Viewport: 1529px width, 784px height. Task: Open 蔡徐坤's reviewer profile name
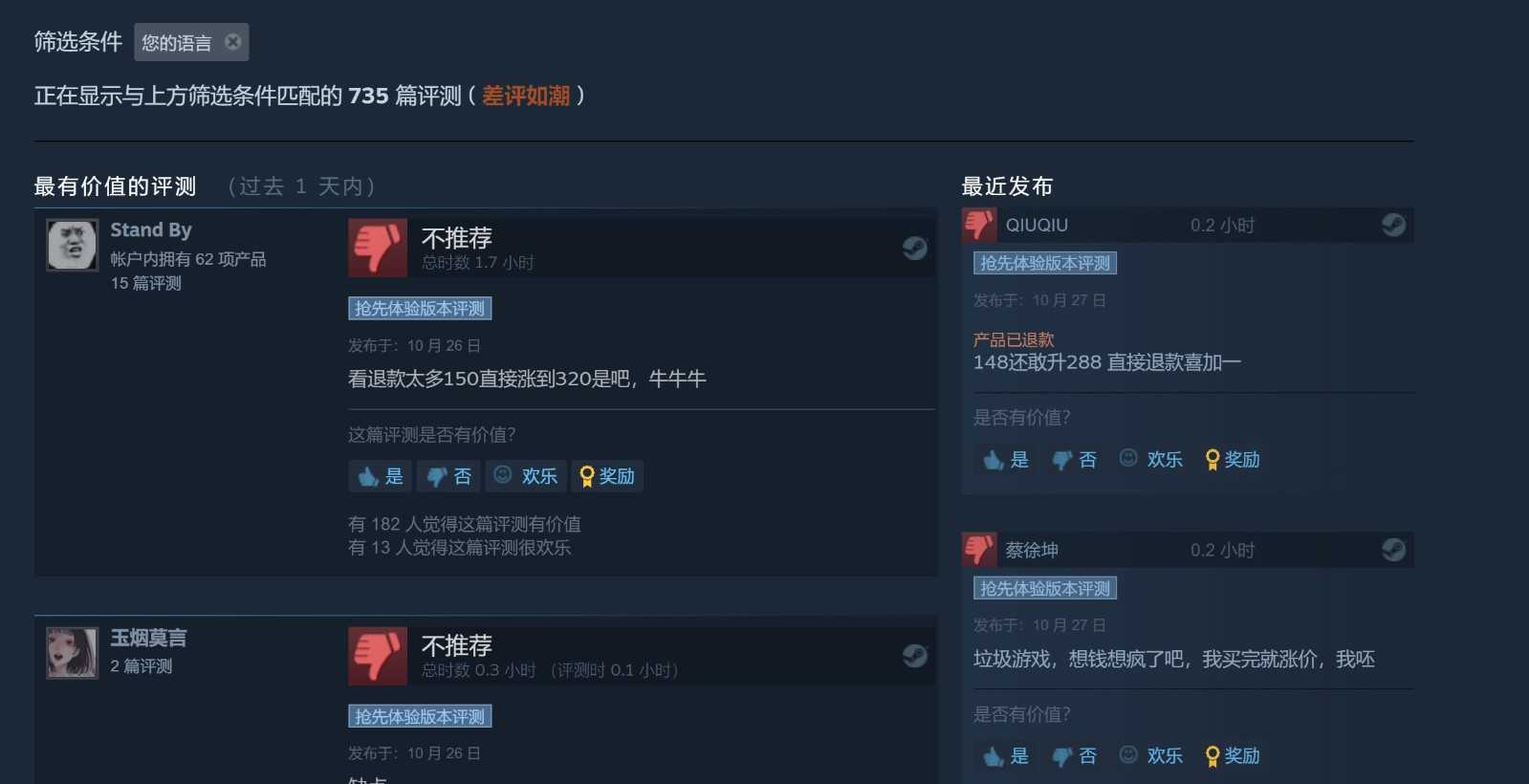tap(1032, 550)
